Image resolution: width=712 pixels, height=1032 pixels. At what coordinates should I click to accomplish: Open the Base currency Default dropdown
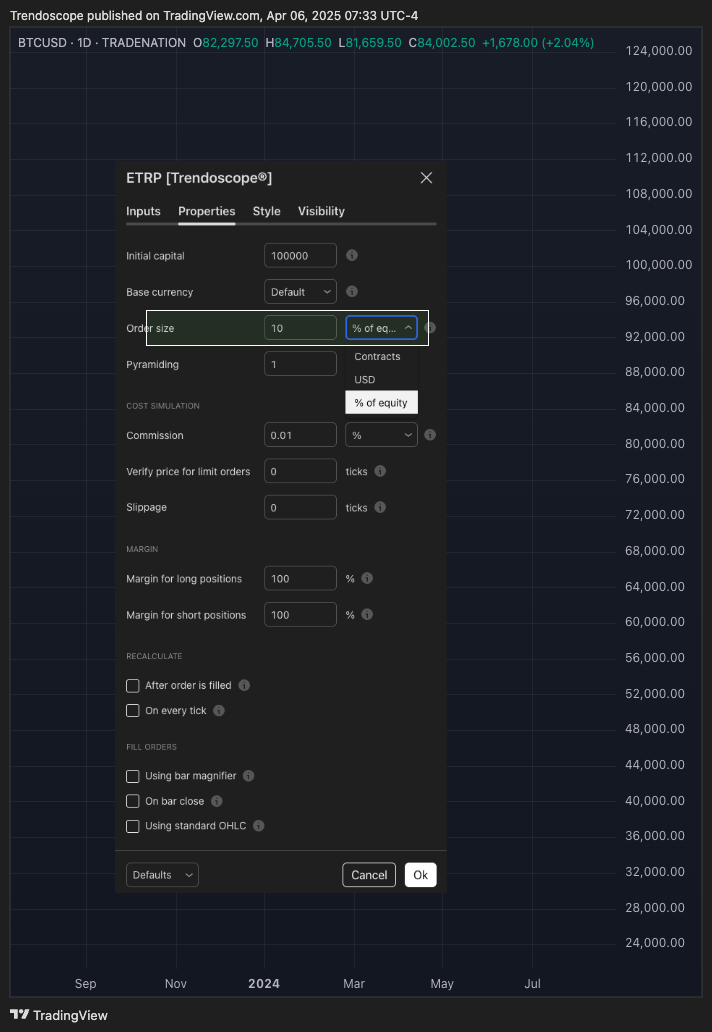click(x=301, y=292)
